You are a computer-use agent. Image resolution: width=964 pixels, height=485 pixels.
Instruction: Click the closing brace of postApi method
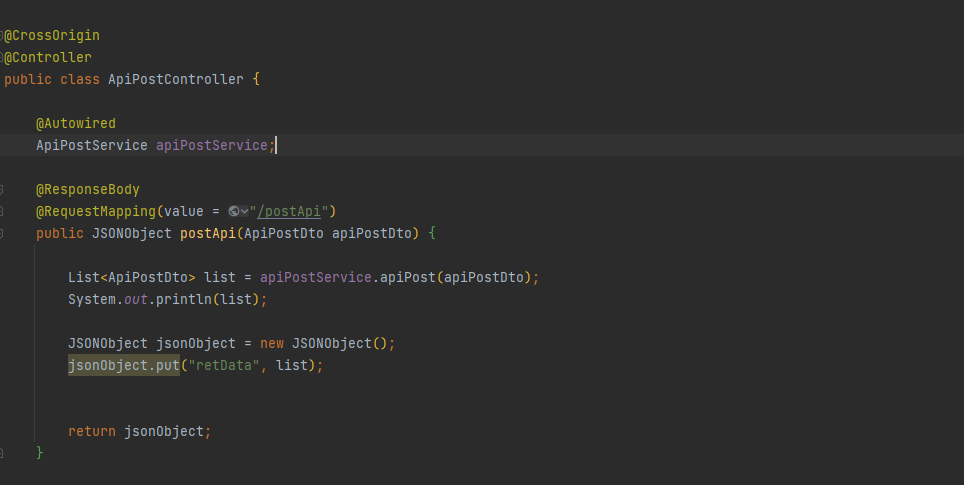[39, 454]
